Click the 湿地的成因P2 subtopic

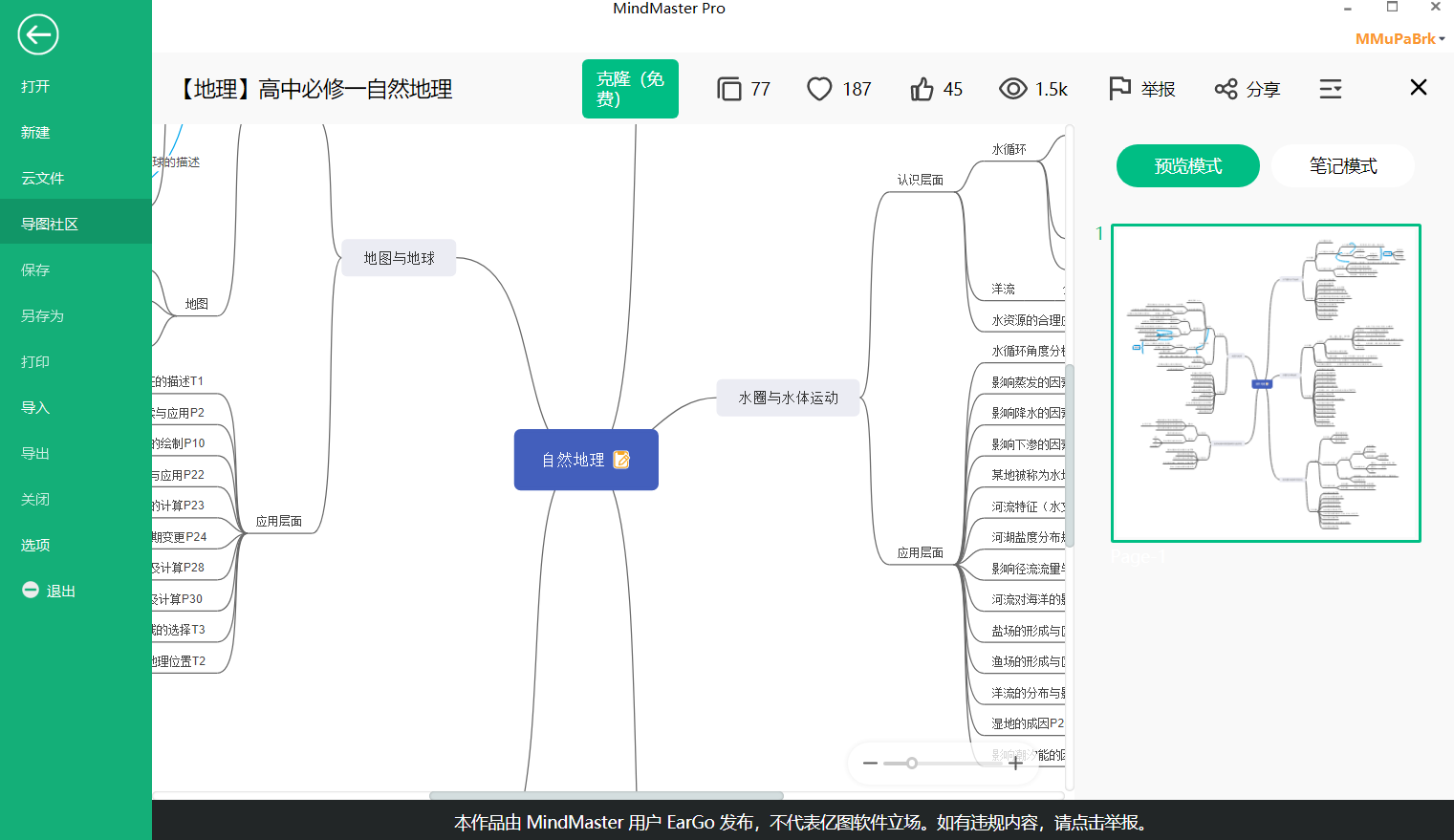pyautogui.click(x=1028, y=723)
